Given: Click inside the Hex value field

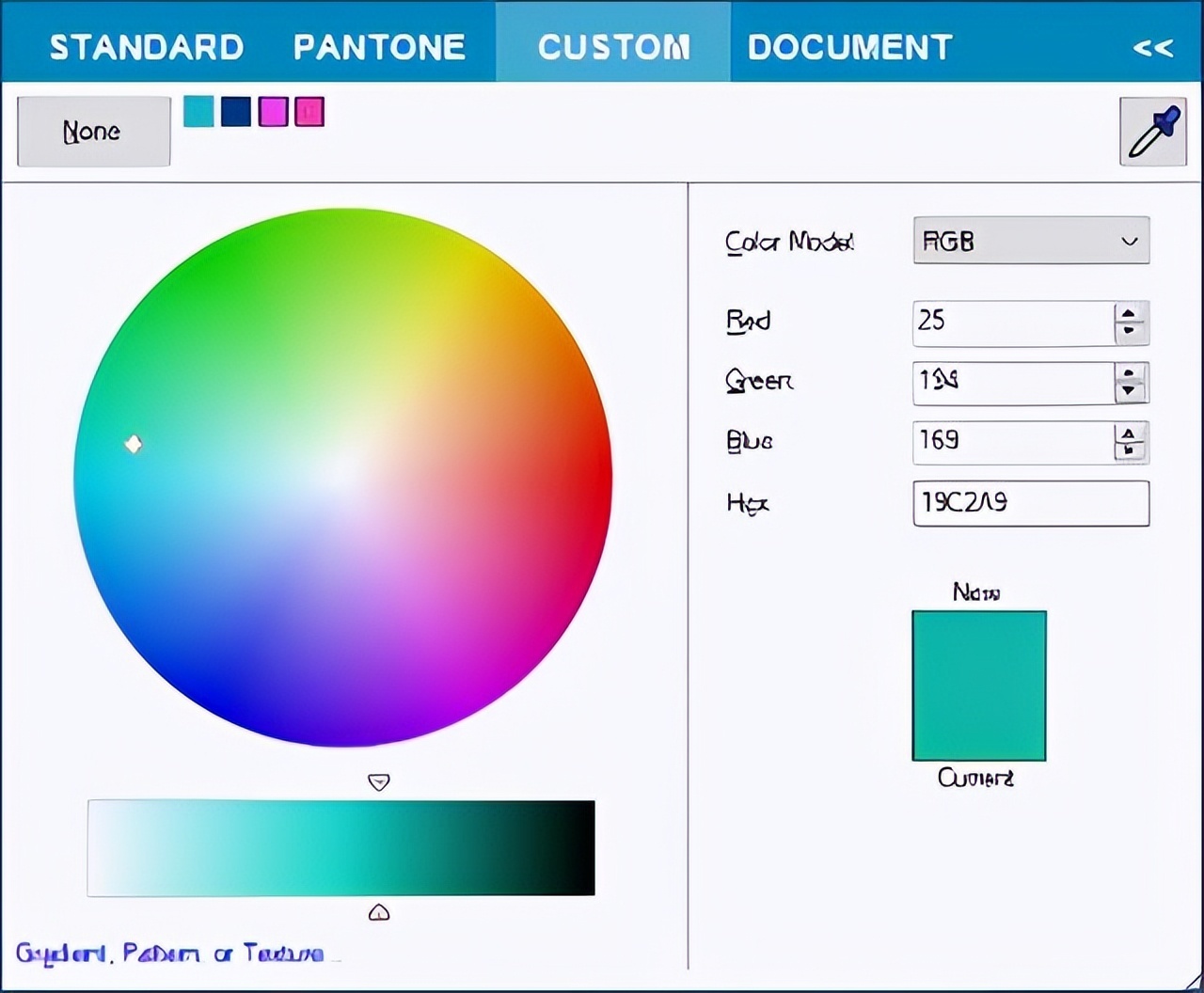Looking at the screenshot, I should (1030, 503).
